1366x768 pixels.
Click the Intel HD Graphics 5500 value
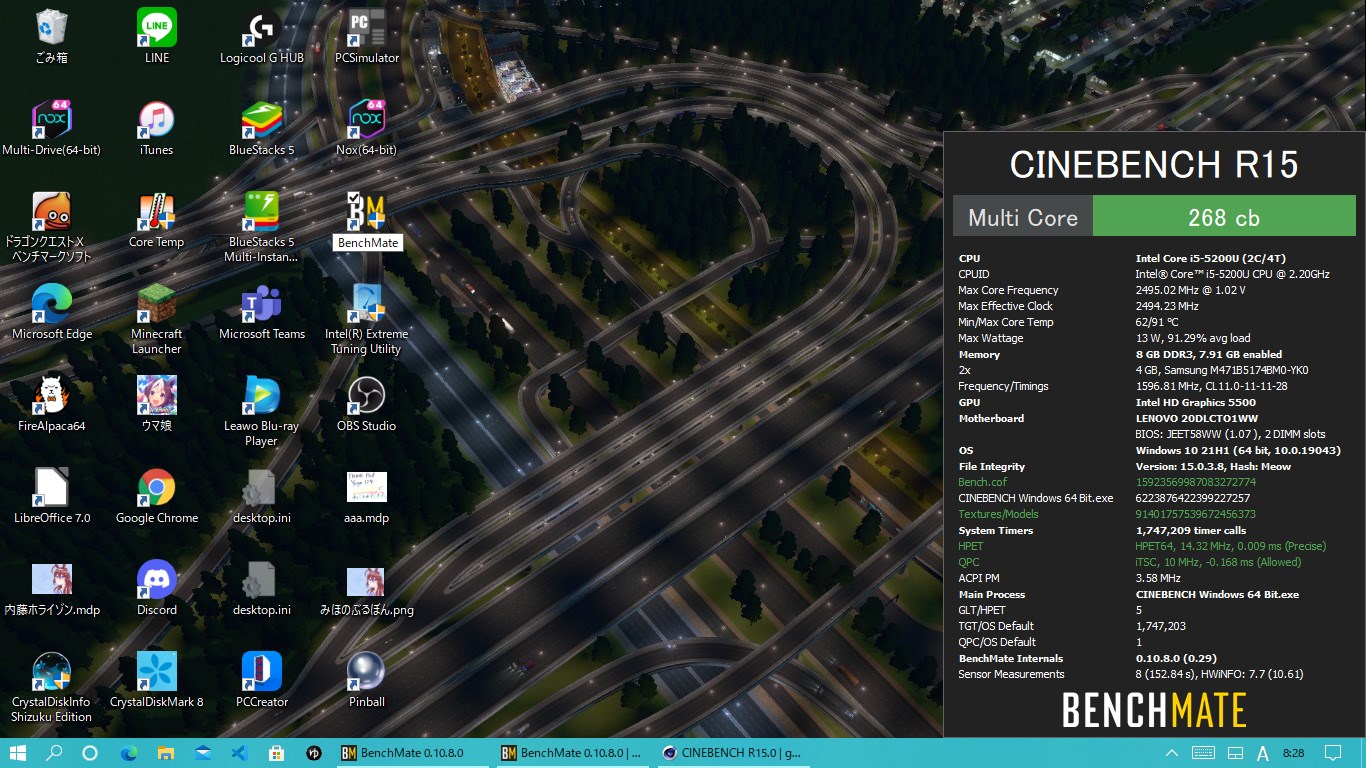(x=1195, y=402)
